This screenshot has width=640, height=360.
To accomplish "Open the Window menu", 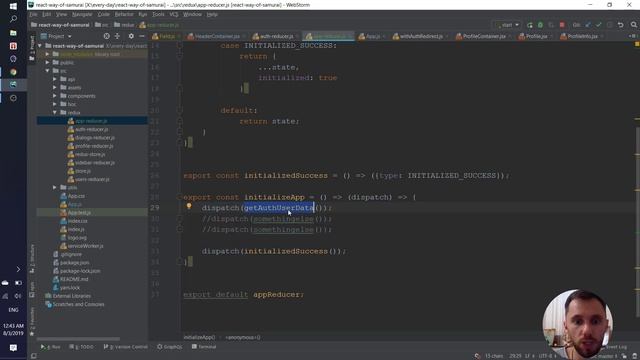I will (192, 14).
